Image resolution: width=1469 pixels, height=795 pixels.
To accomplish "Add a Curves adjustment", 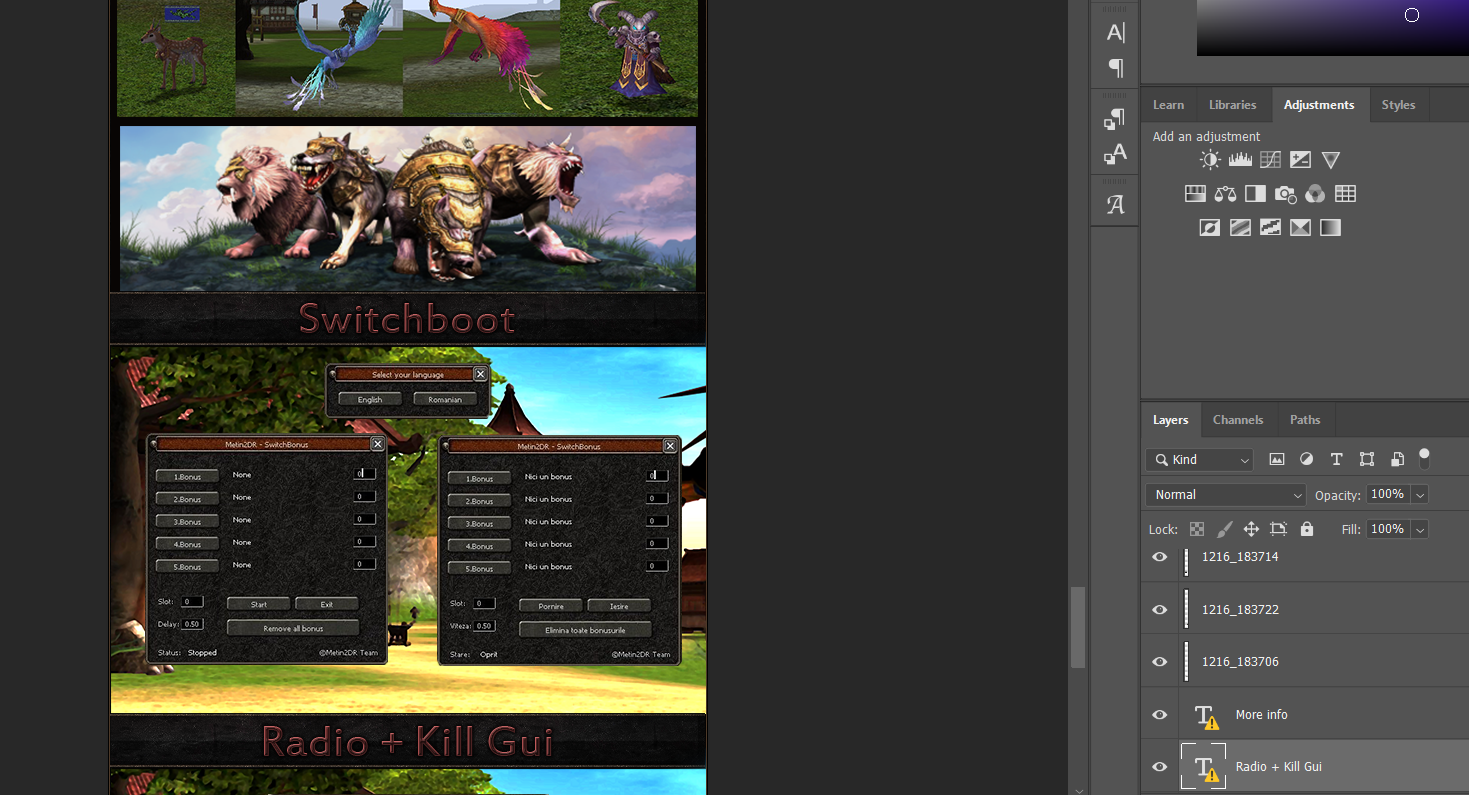I will click(x=1270, y=160).
